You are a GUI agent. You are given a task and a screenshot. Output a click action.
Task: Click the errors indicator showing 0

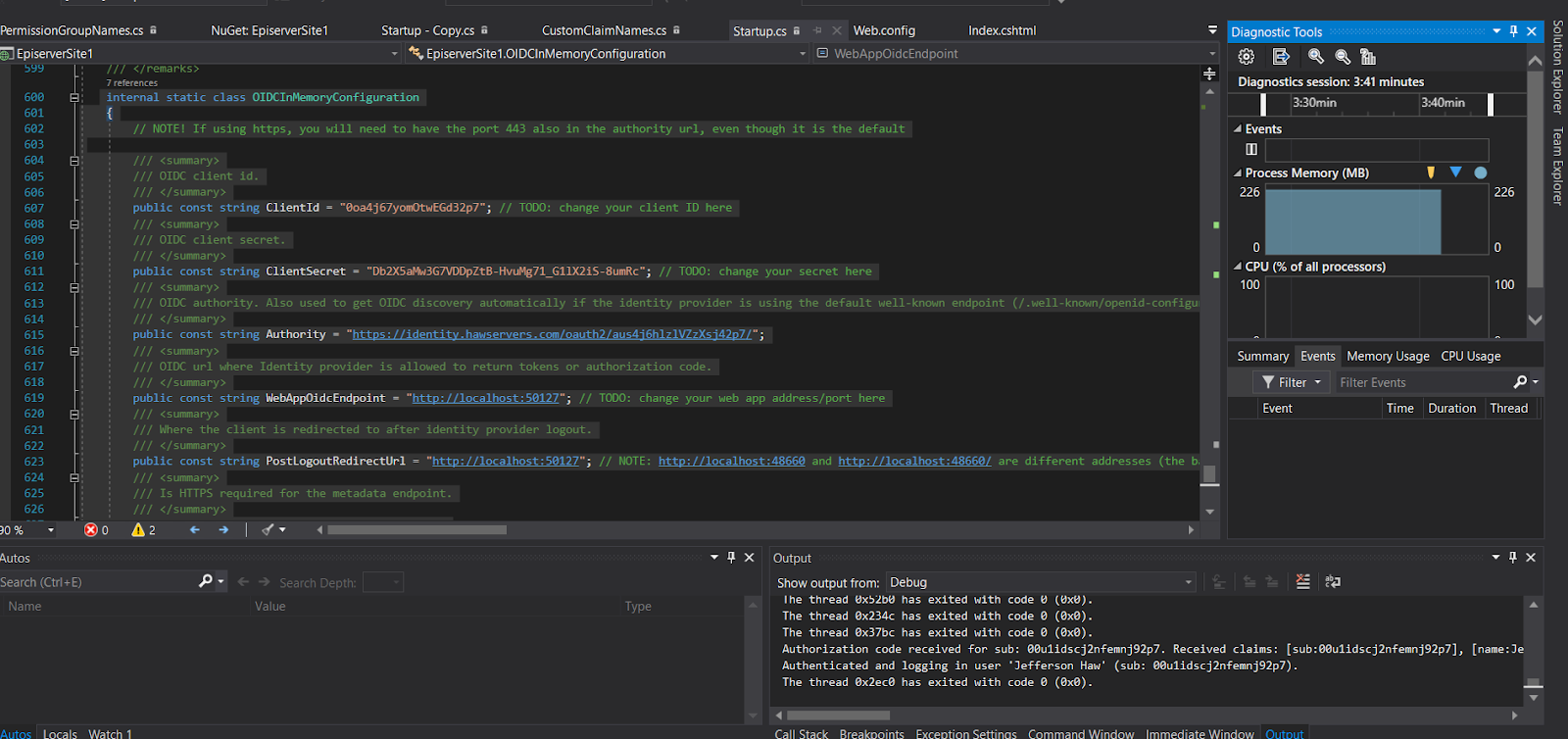[x=96, y=530]
